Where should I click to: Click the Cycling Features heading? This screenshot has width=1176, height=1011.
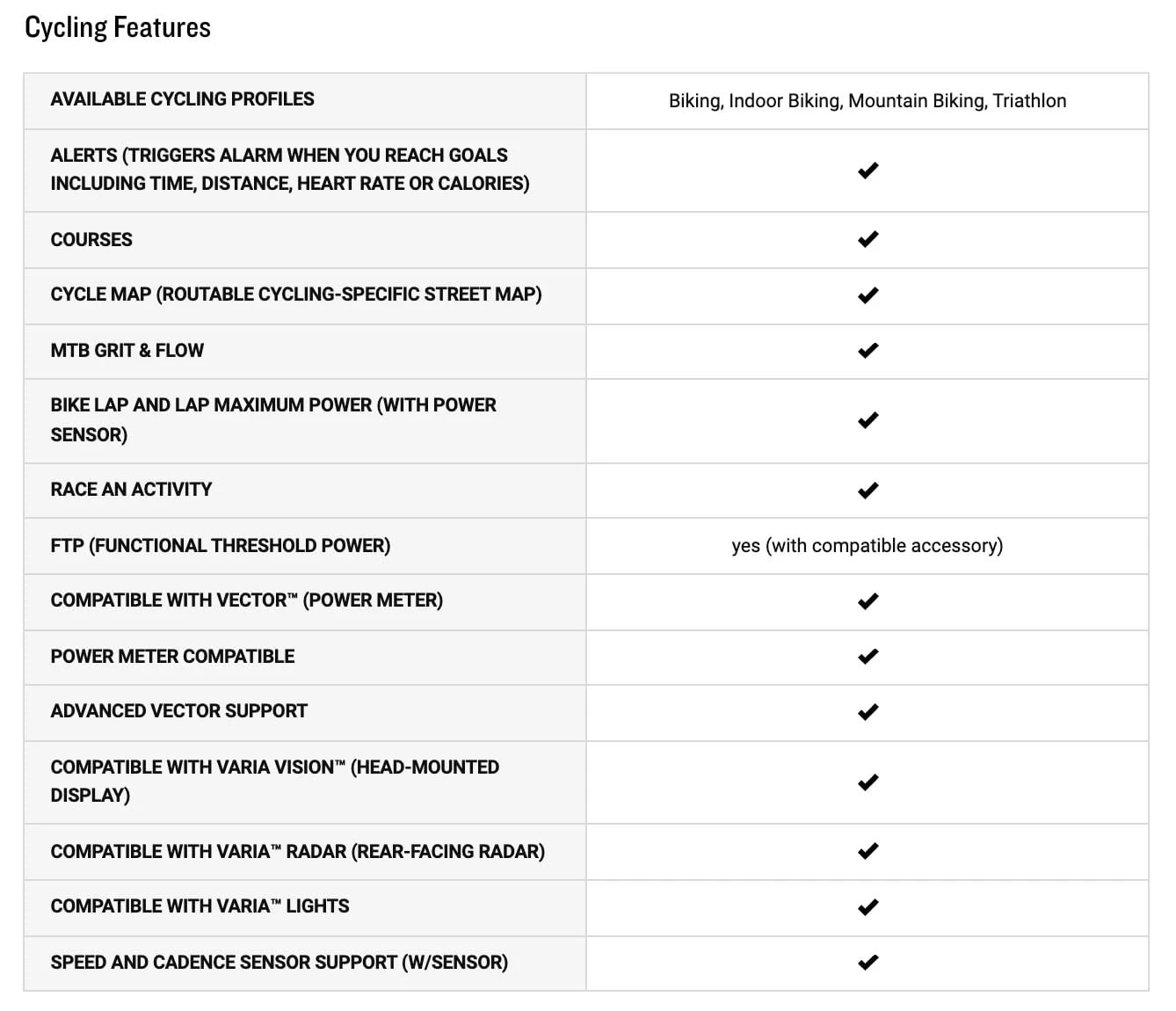click(x=118, y=28)
